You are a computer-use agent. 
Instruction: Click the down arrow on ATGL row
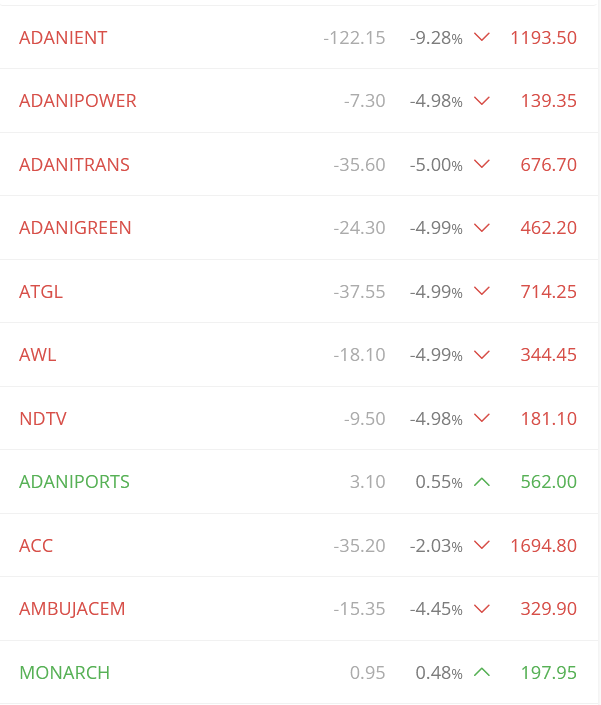482,291
